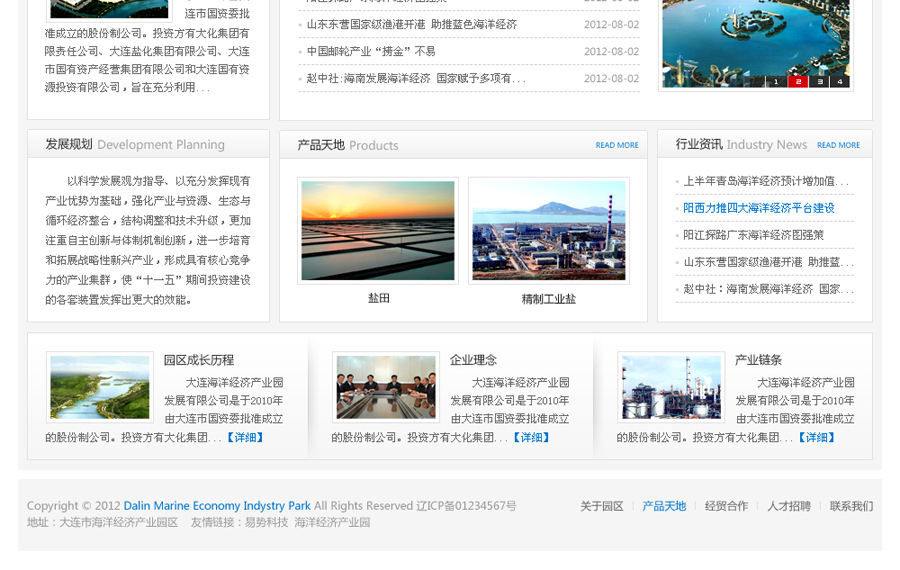Open READ MORE in the 产品天地 Products header

[x=617, y=145]
